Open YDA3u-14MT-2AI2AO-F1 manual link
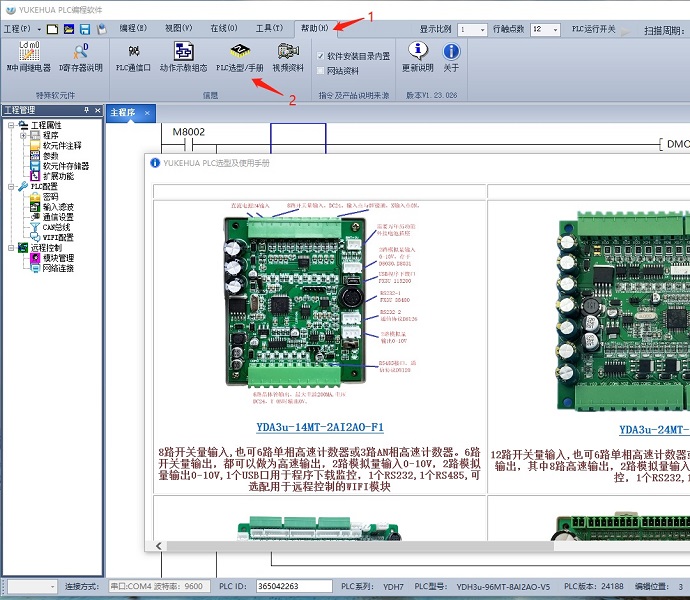This screenshot has height=600, width=690. [x=320, y=427]
